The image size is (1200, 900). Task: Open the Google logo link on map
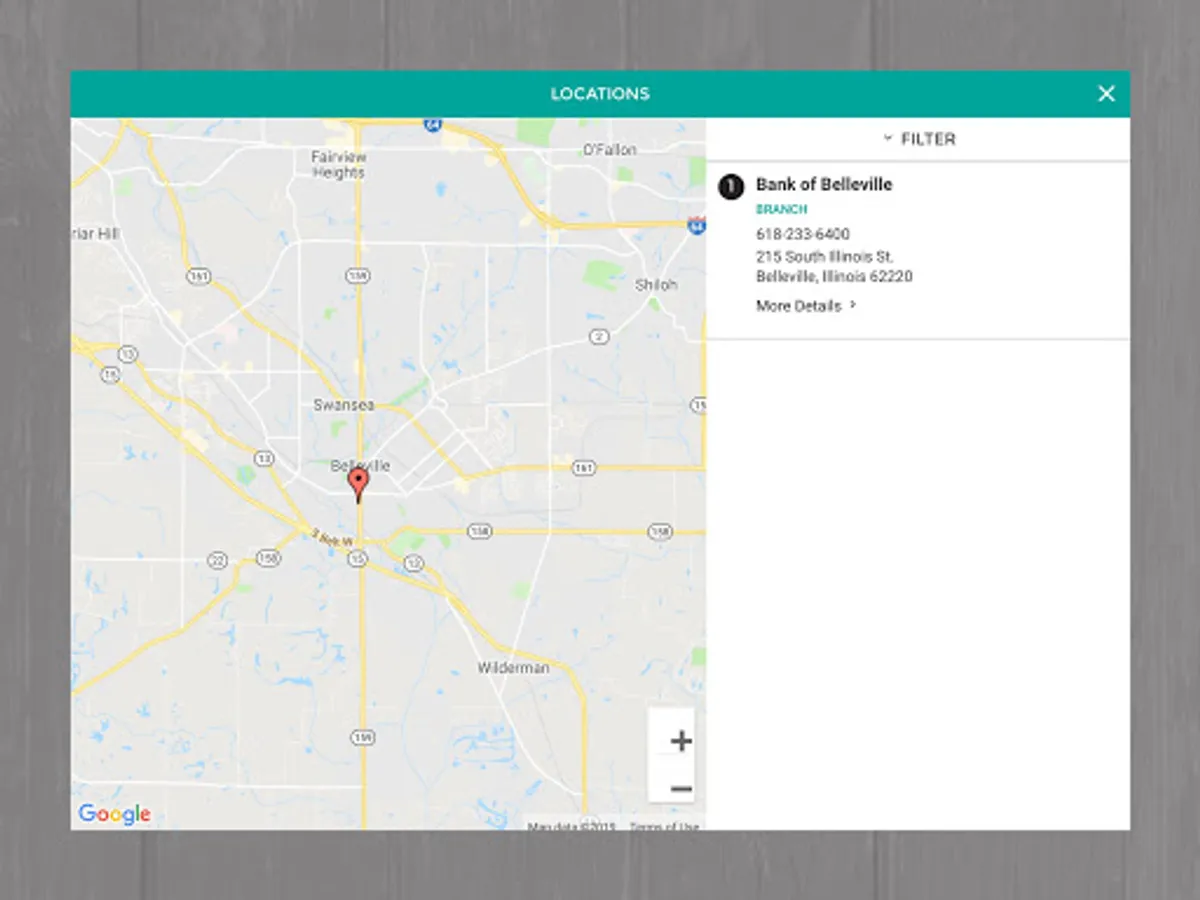[x=115, y=814]
